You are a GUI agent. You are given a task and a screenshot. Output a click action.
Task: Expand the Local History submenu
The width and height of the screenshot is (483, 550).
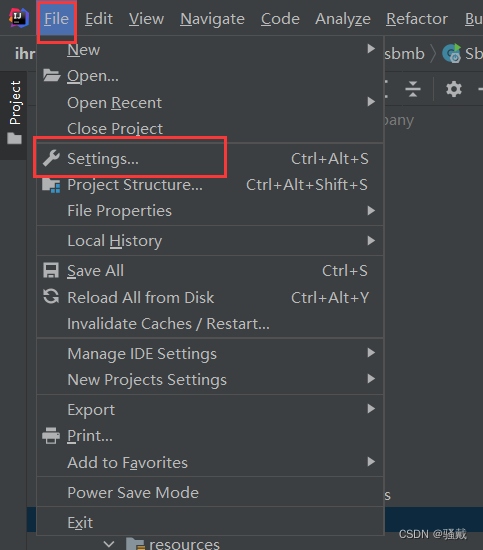click(210, 241)
